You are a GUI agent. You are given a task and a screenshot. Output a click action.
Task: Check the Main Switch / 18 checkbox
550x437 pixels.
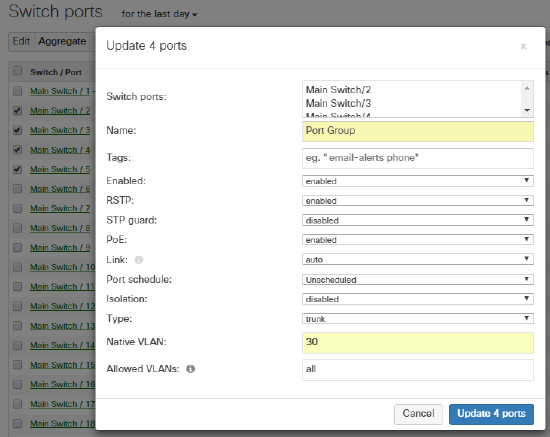click(17, 424)
